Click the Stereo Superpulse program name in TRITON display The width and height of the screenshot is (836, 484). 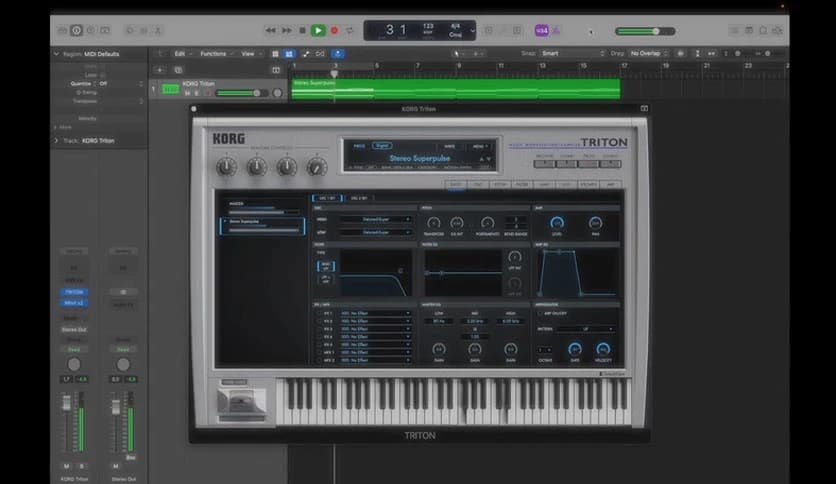click(x=420, y=158)
